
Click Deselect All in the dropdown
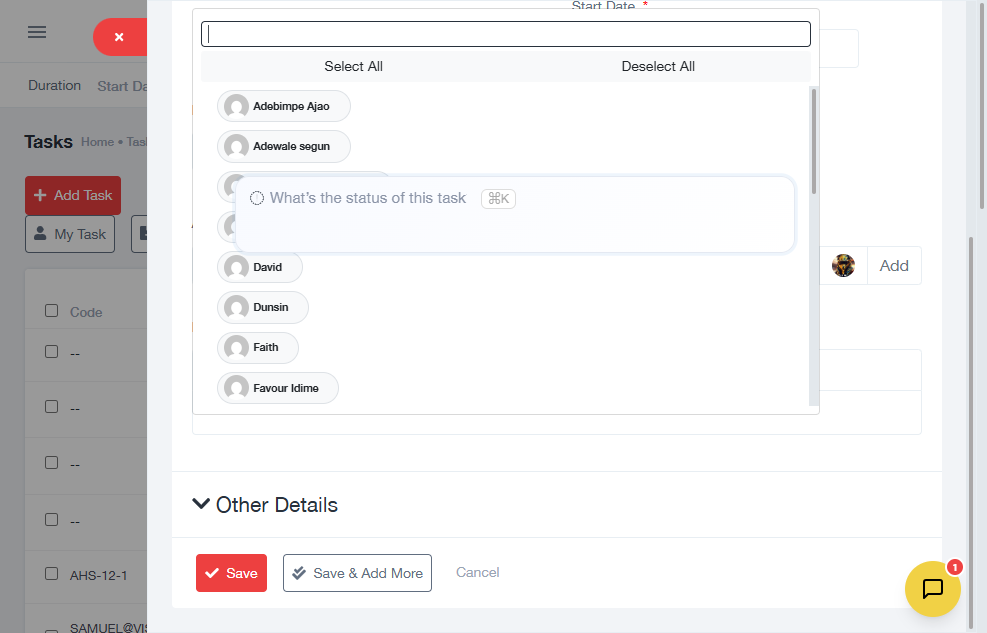click(658, 66)
